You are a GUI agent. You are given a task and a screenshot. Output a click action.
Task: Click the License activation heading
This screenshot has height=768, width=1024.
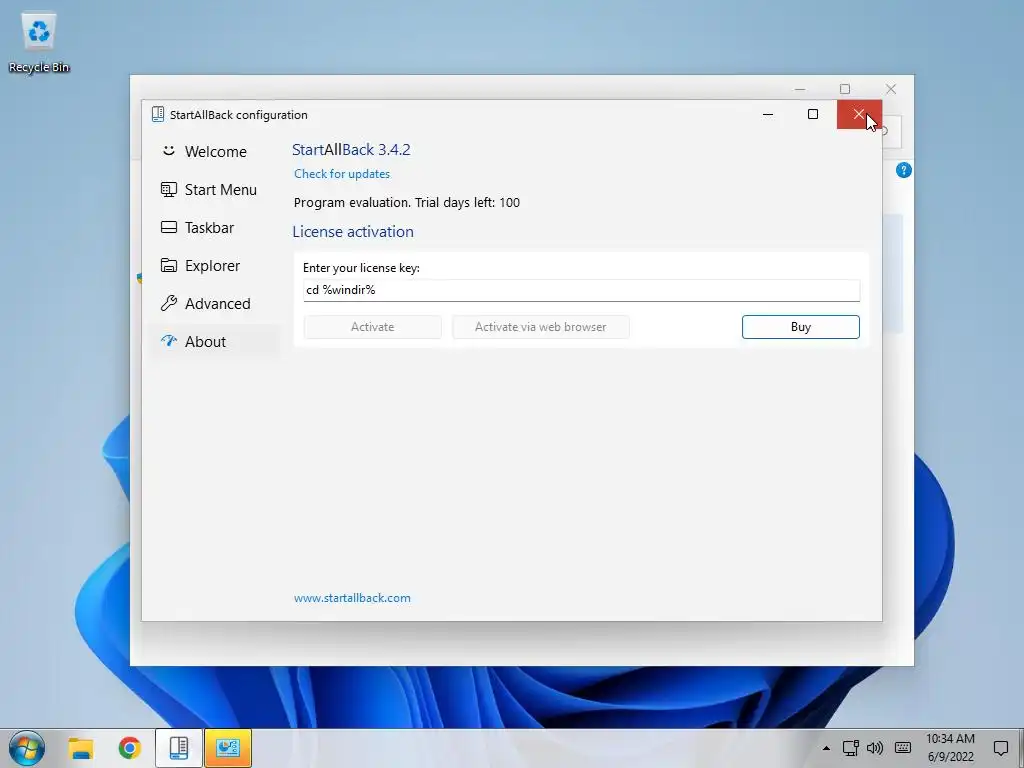(x=353, y=232)
